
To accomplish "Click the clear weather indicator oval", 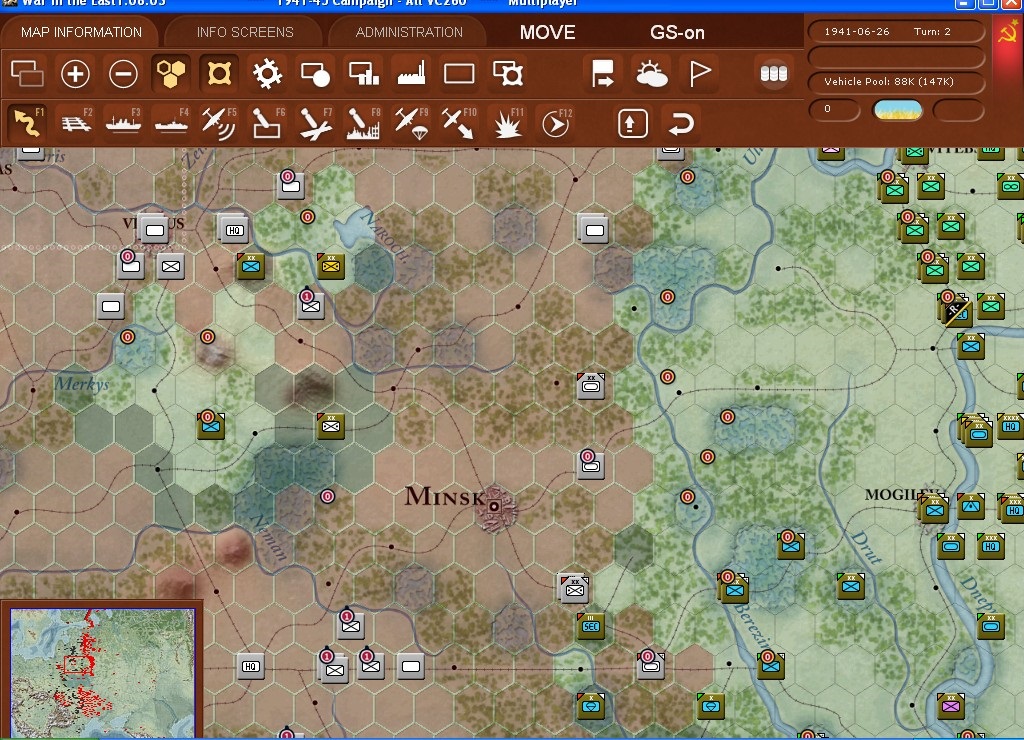I will tap(897, 110).
